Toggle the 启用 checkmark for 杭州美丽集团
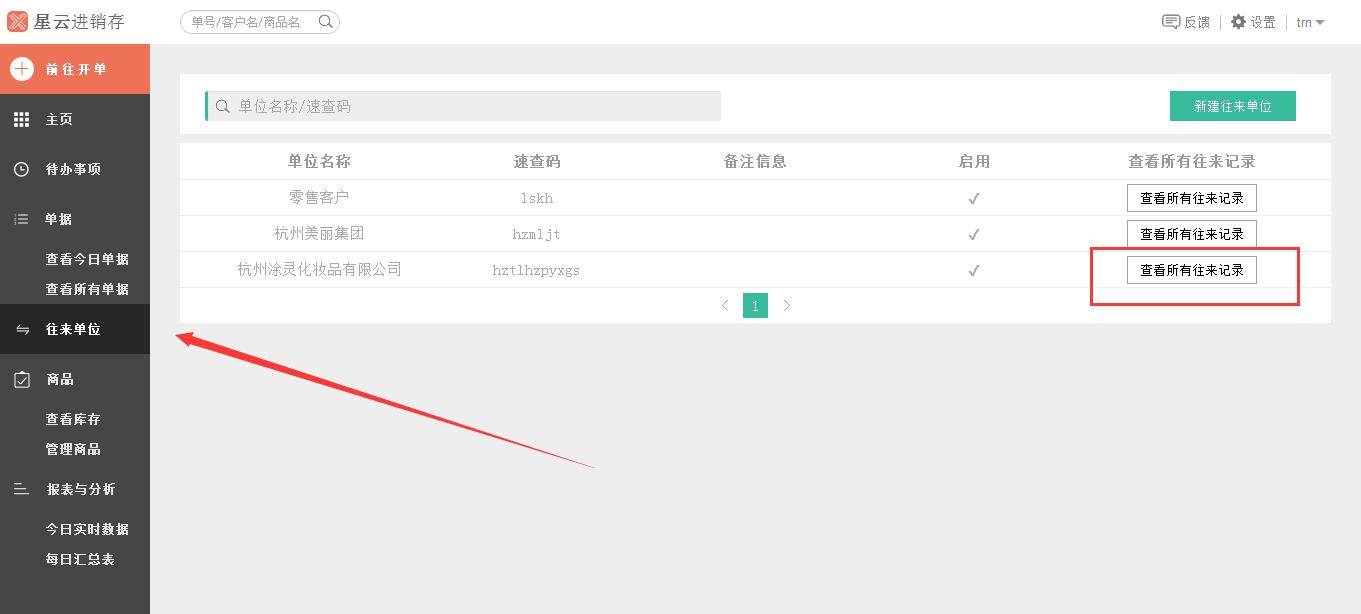This screenshot has width=1361, height=614. (973, 234)
